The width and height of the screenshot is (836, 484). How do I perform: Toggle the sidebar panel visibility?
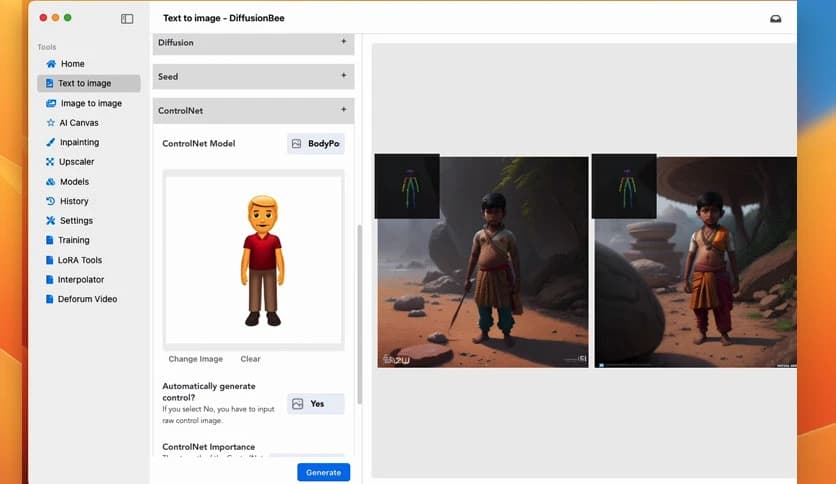pyautogui.click(x=127, y=18)
